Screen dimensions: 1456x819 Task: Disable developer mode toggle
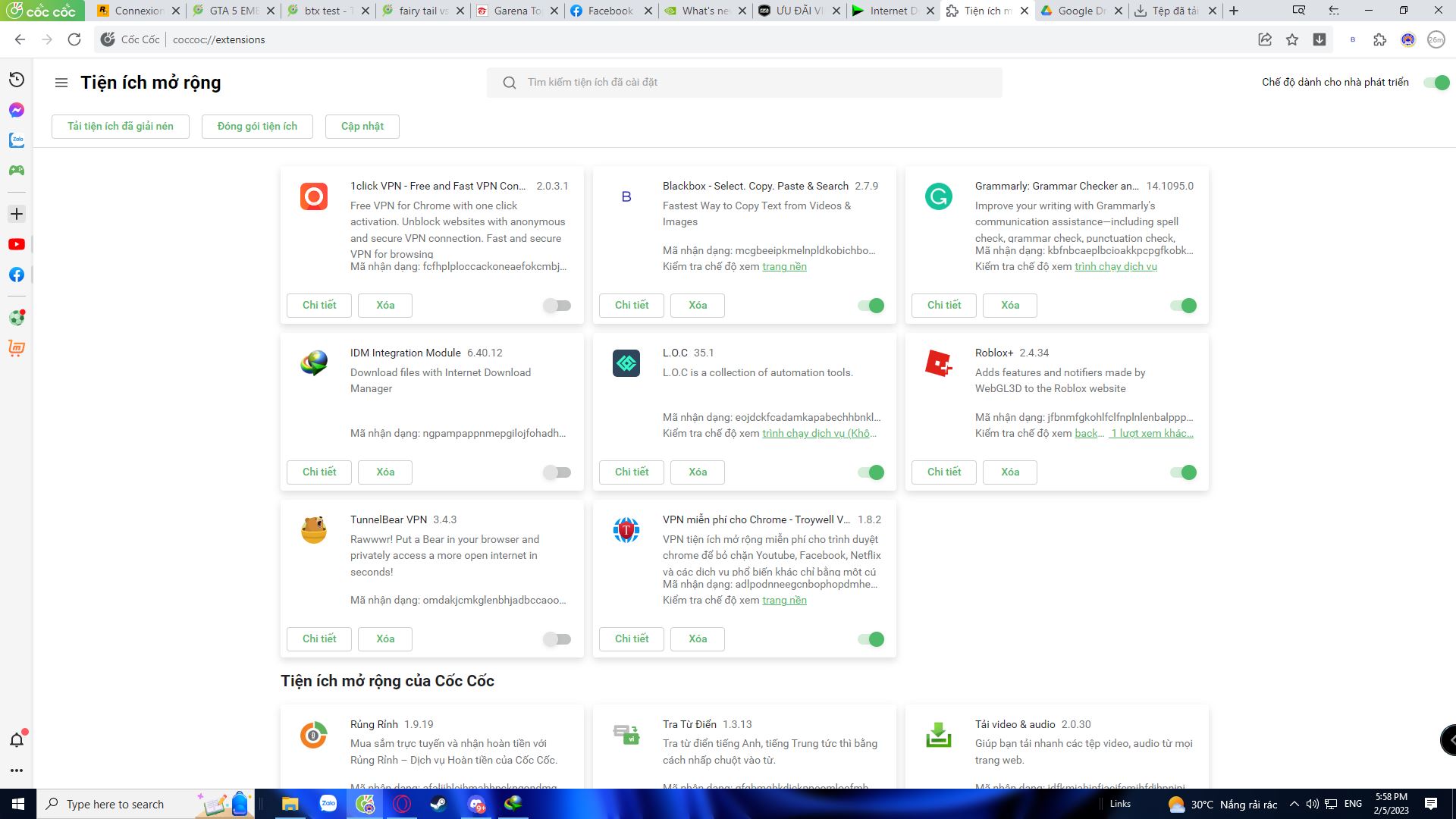[1436, 83]
